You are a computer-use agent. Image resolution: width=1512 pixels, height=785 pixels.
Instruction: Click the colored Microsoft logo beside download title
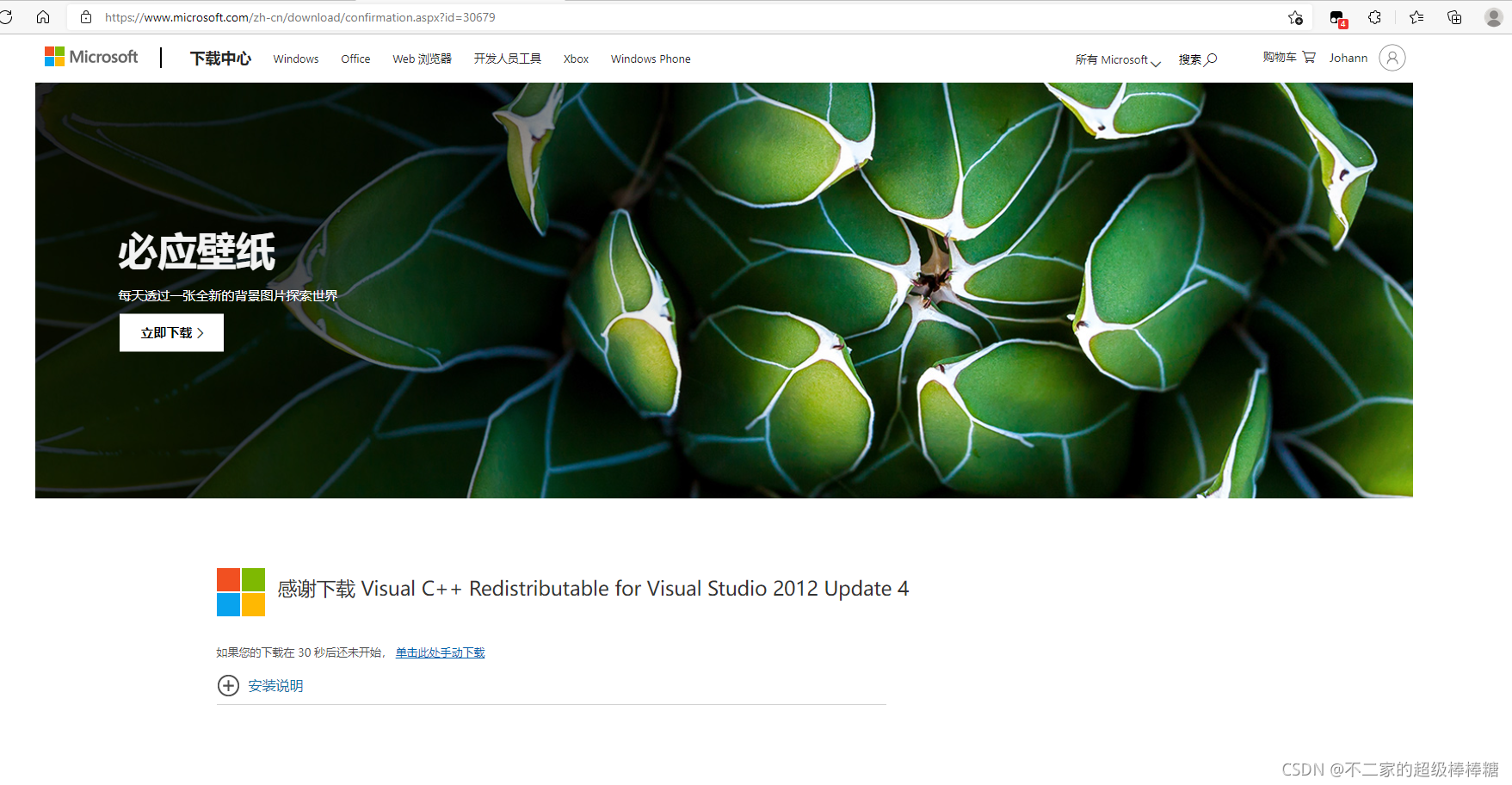click(241, 592)
